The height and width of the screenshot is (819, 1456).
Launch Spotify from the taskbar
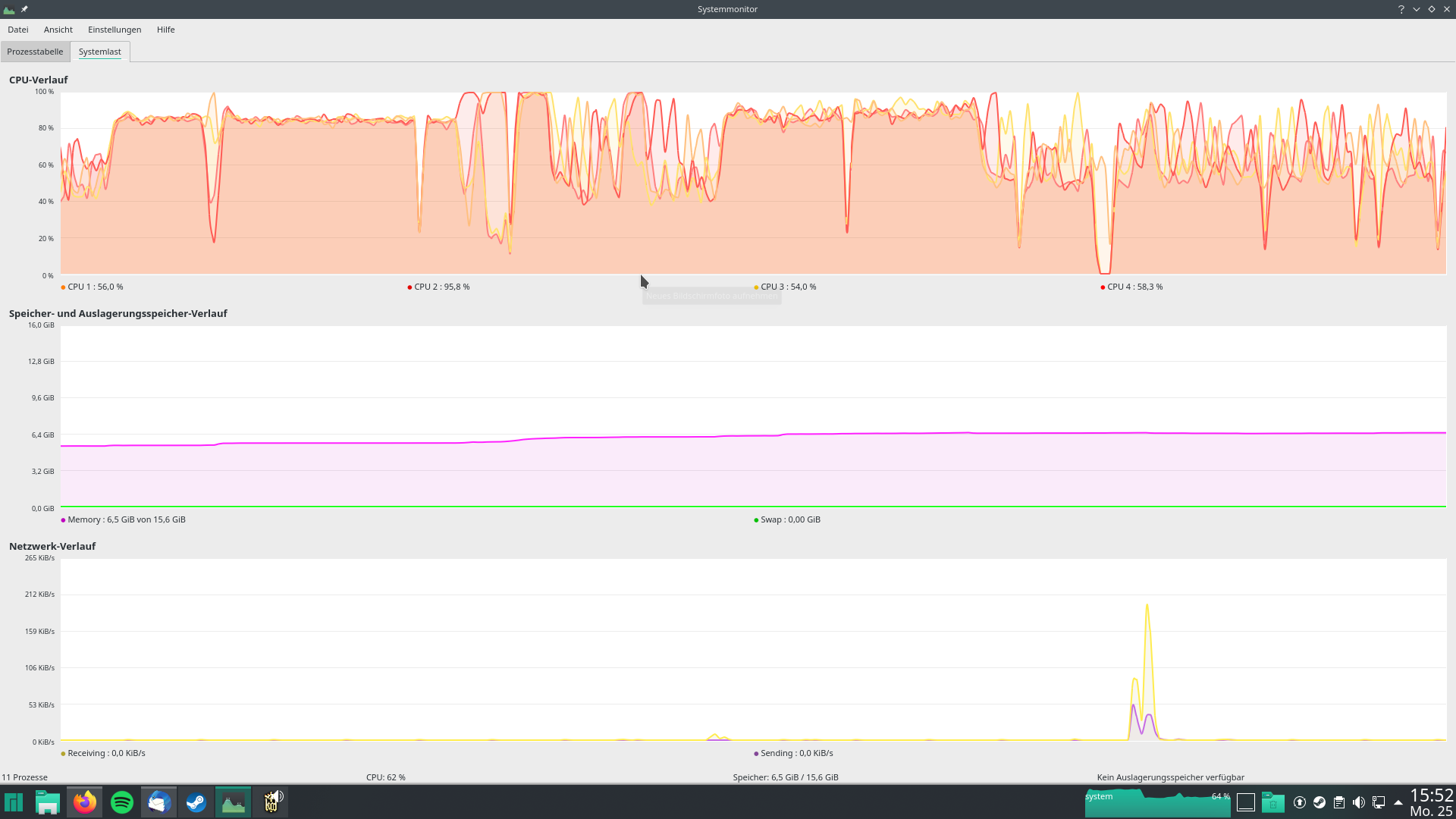tap(122, 802)
